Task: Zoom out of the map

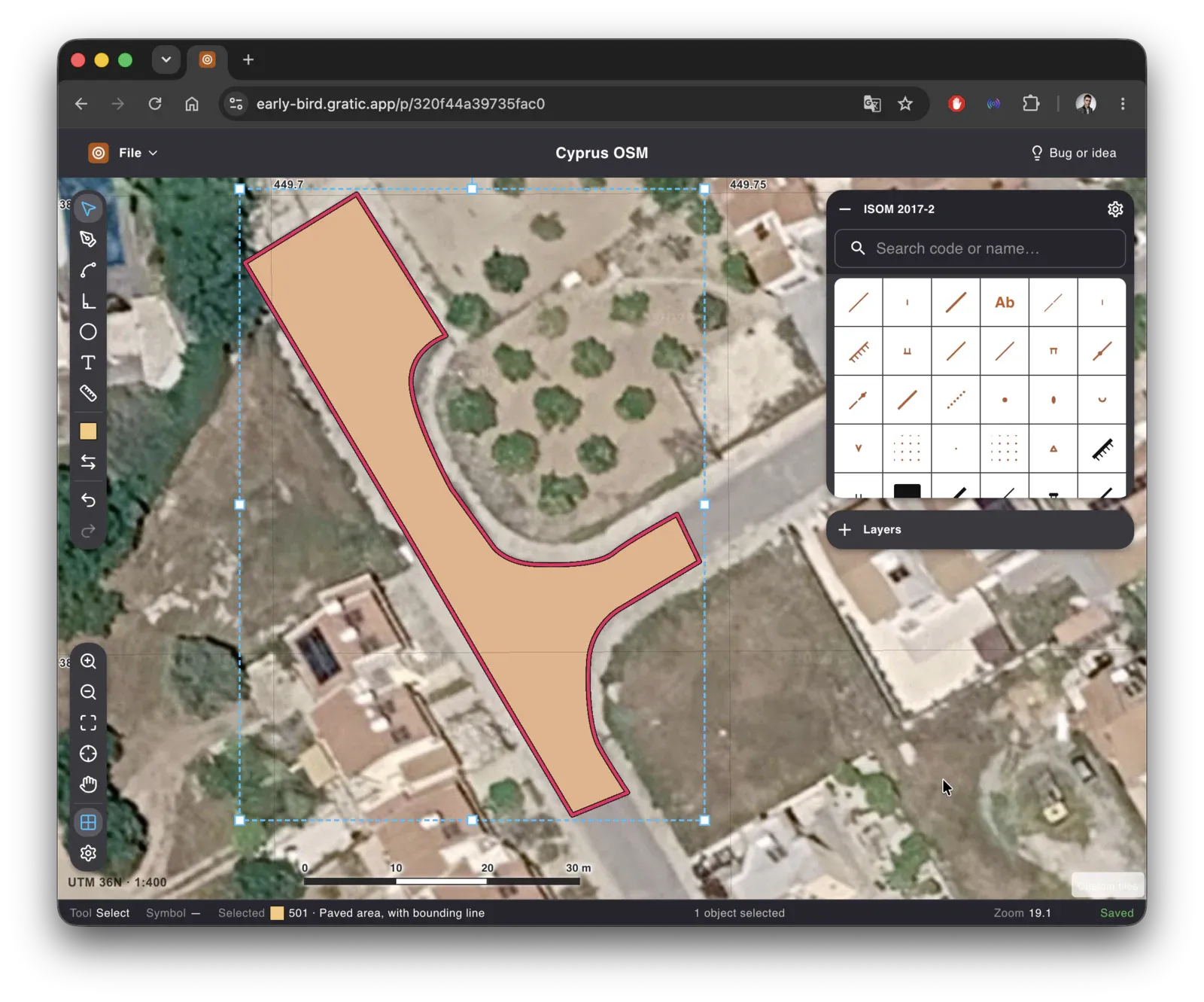Action: click(88, 693)
